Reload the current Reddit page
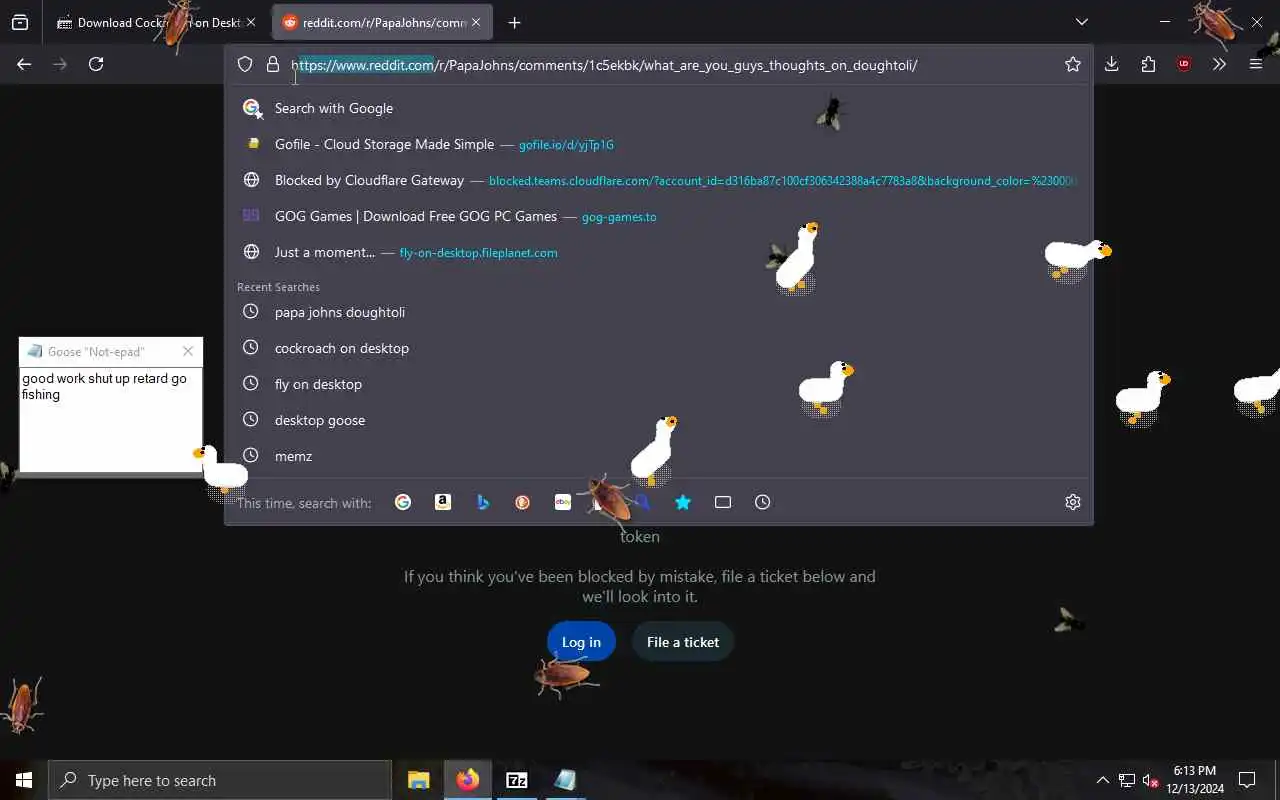The width and height of the screenshot is (1280, 800). (x=96, y=64)
